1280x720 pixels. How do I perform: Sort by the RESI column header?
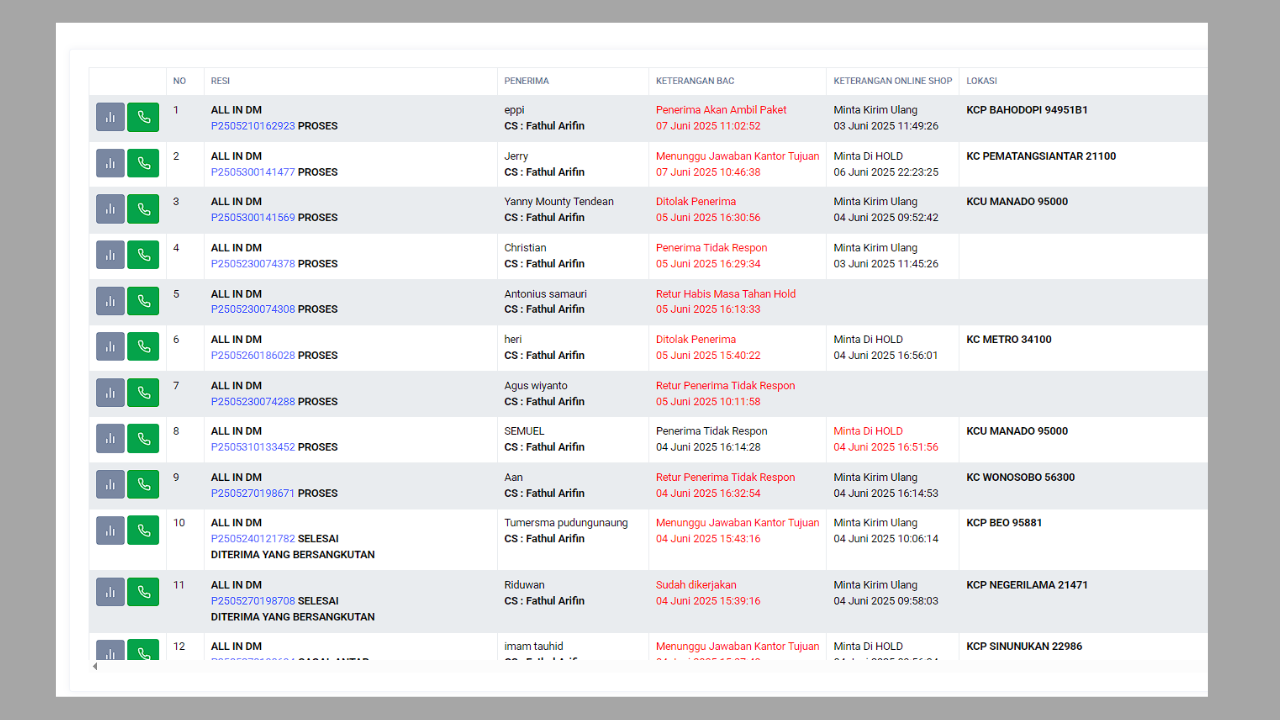click(220, 81)
